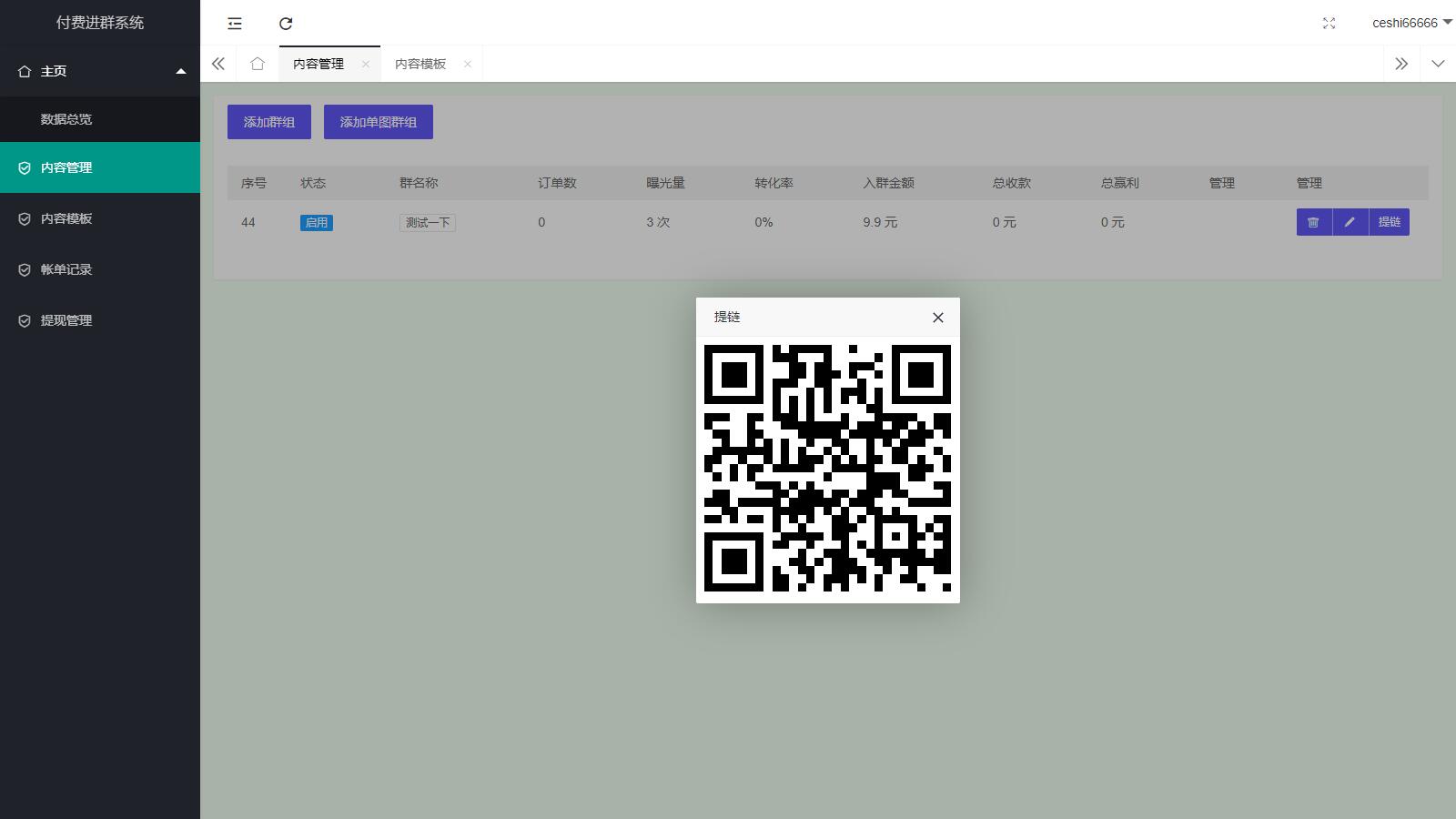This screenshot has width=1456, height=819.
Task: Click the 群名称 column header
Action: click(x=419, y=183)
